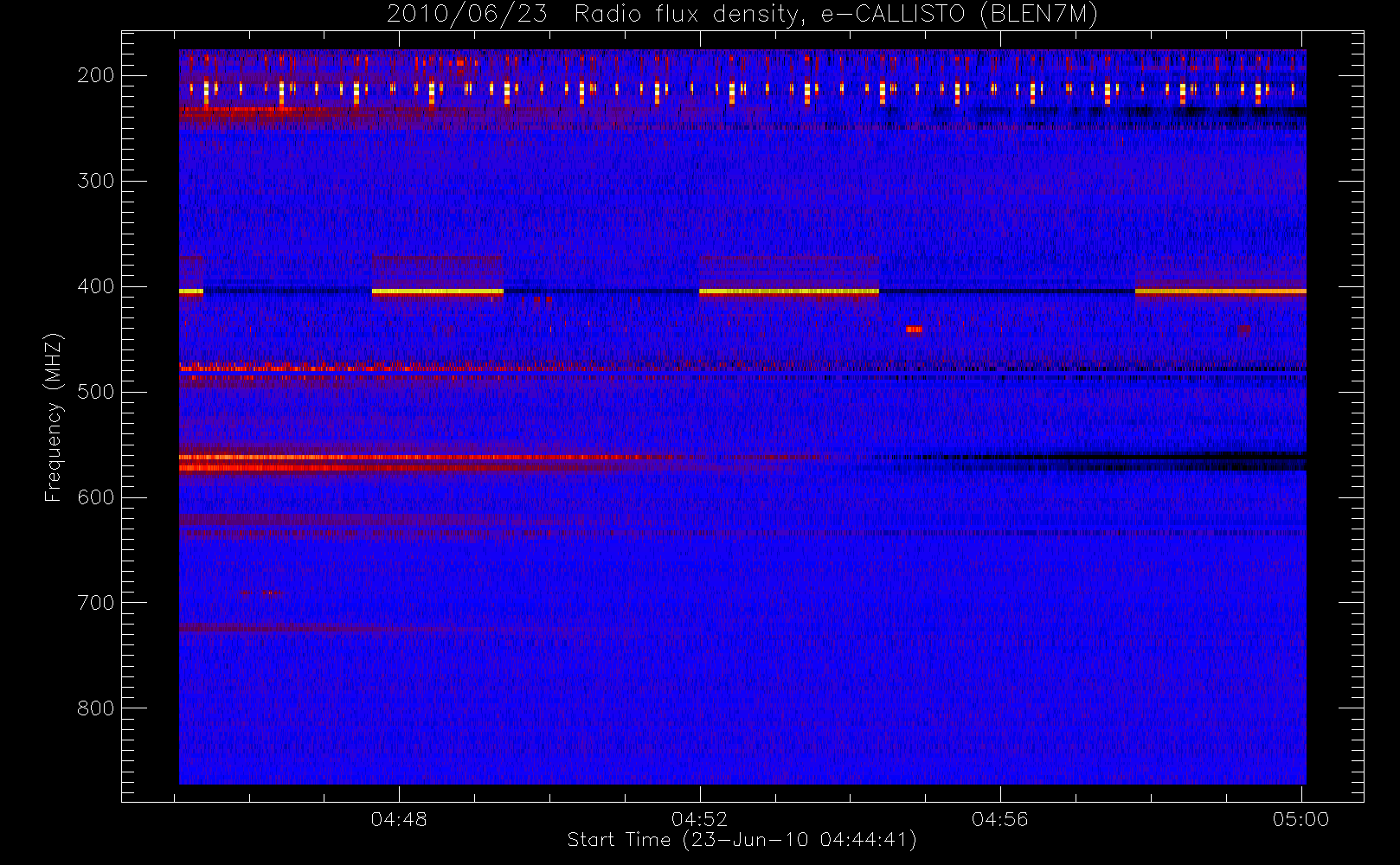Click the 04:48 time tick label

click(399, 819)
